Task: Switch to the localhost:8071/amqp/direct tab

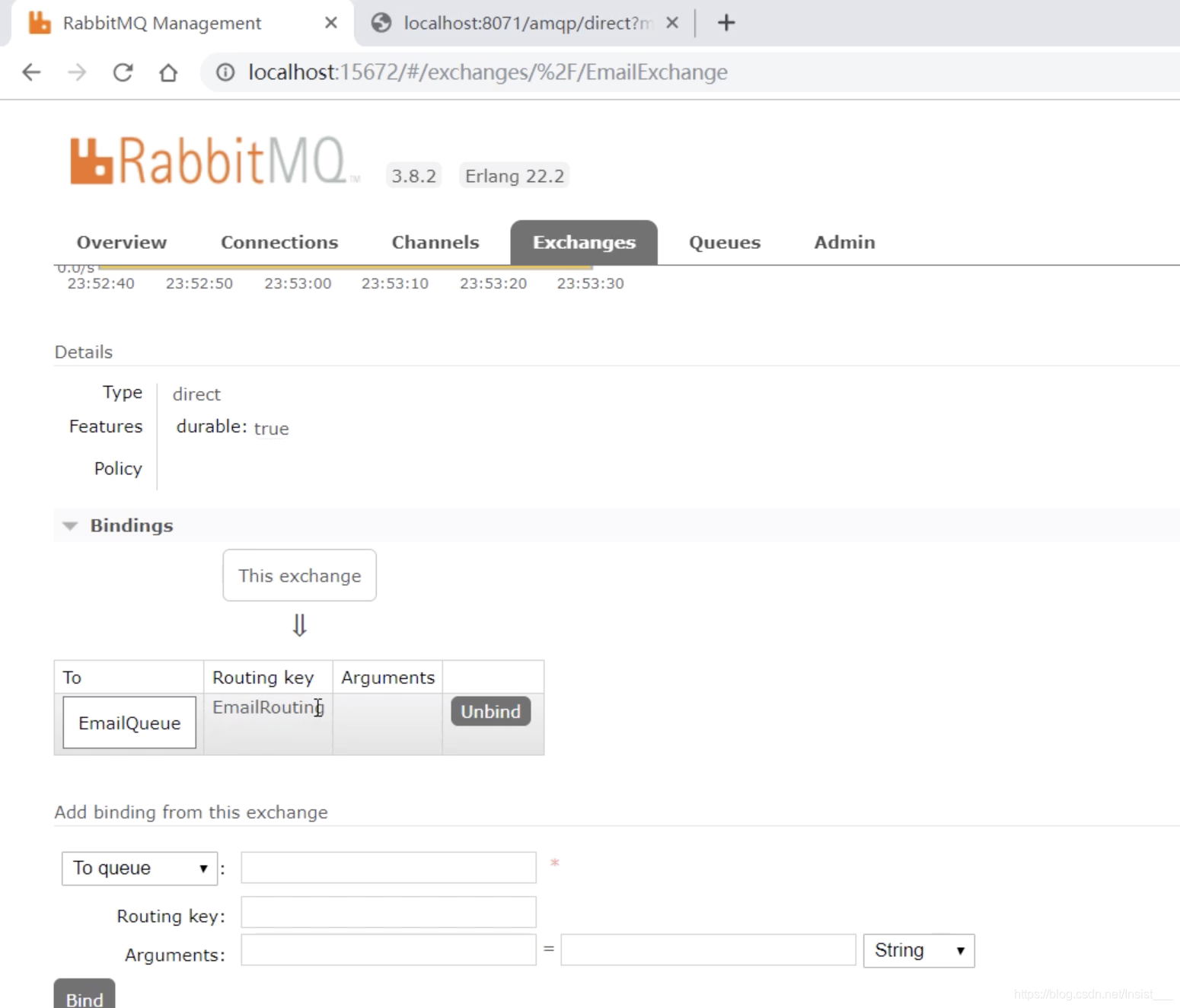Action: [x=525, y=23]
